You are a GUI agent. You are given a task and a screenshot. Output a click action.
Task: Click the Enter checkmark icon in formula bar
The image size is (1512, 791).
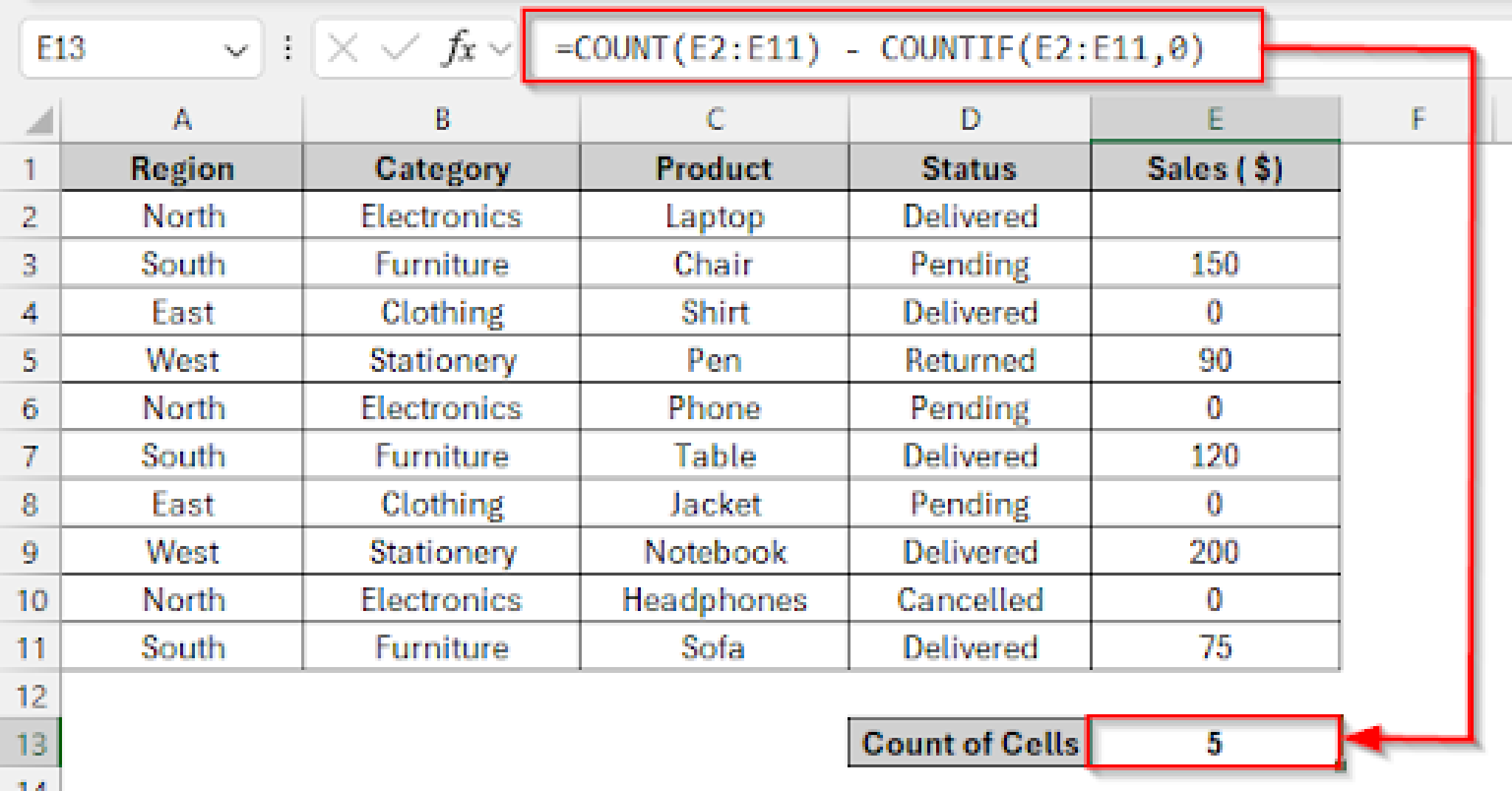(x=396, y=48)
